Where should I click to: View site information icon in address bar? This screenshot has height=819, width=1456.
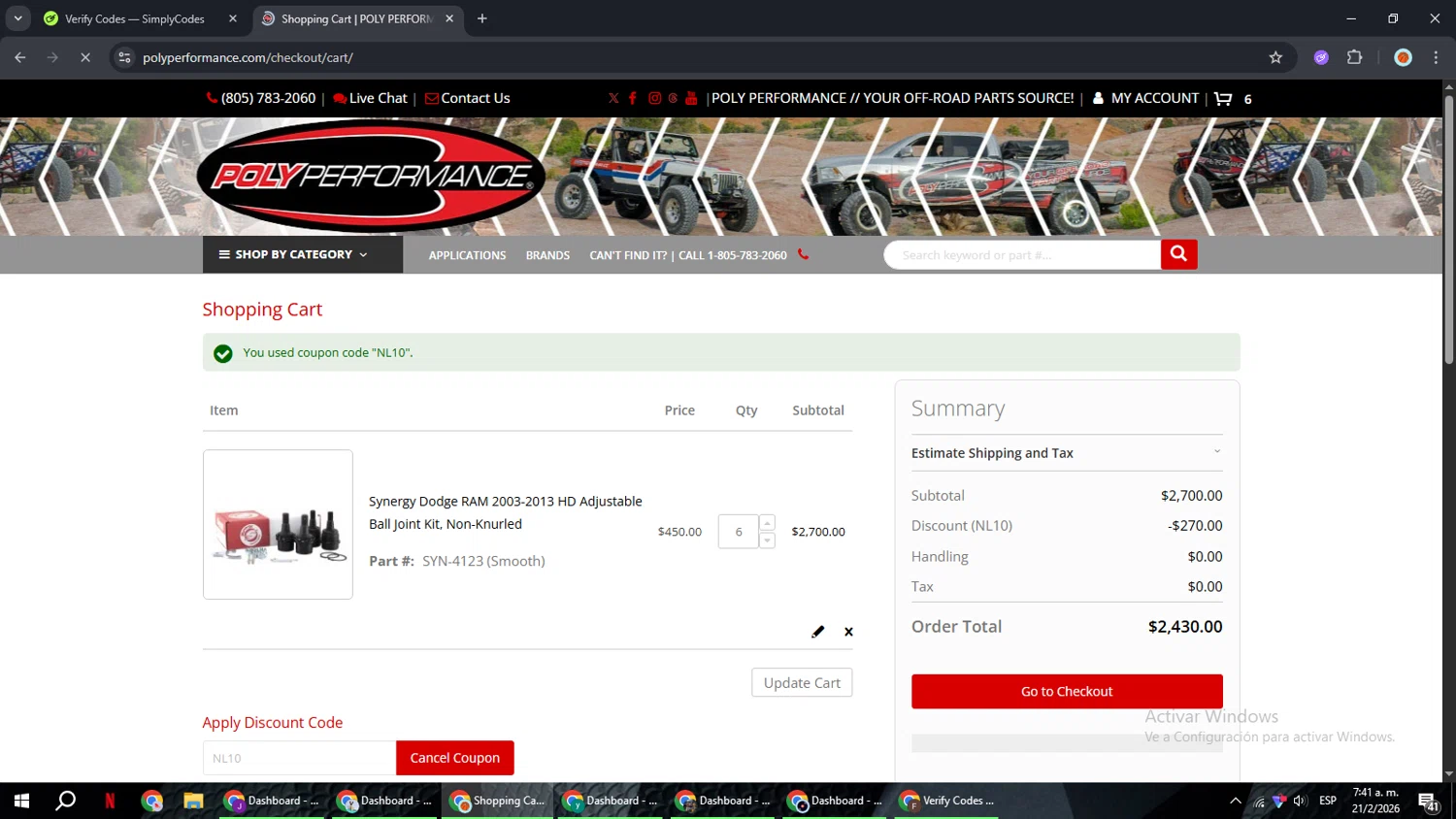pyautogui.click(x=124, y=57)
